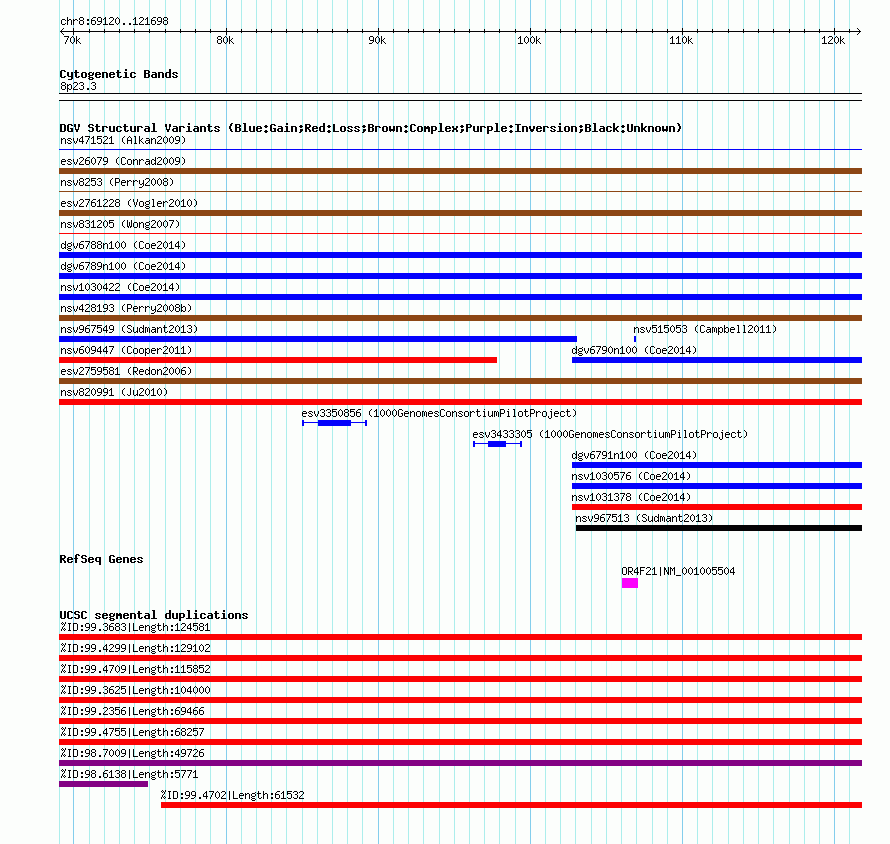
Task: Click the esv2761228 (Vogler2010) variant label
Action: coord(129,203)
